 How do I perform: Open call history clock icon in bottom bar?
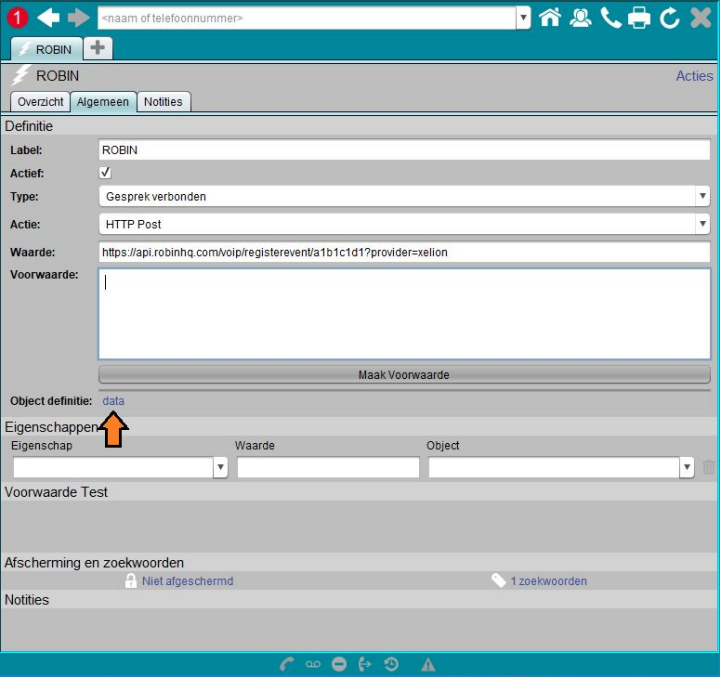pos(391,664)
